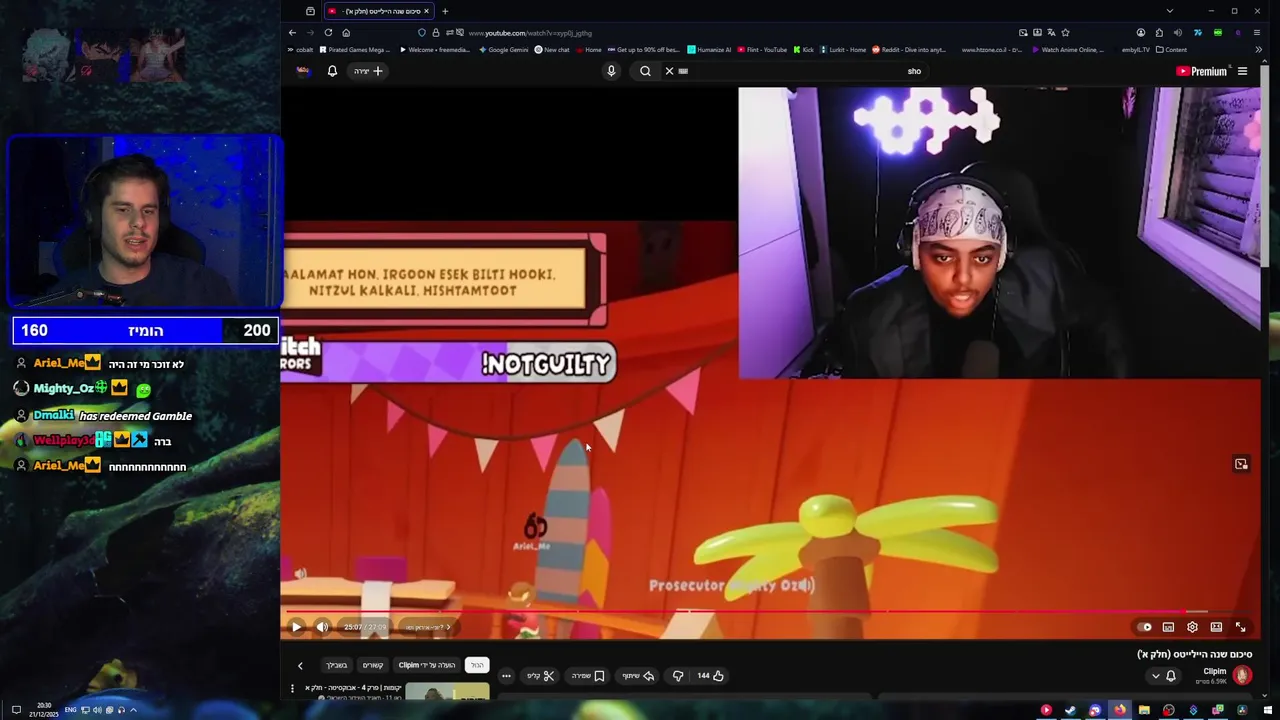
Task: Open File Explorer from the taskbar
Action: pyautogui.click(x=1144, y=710)
